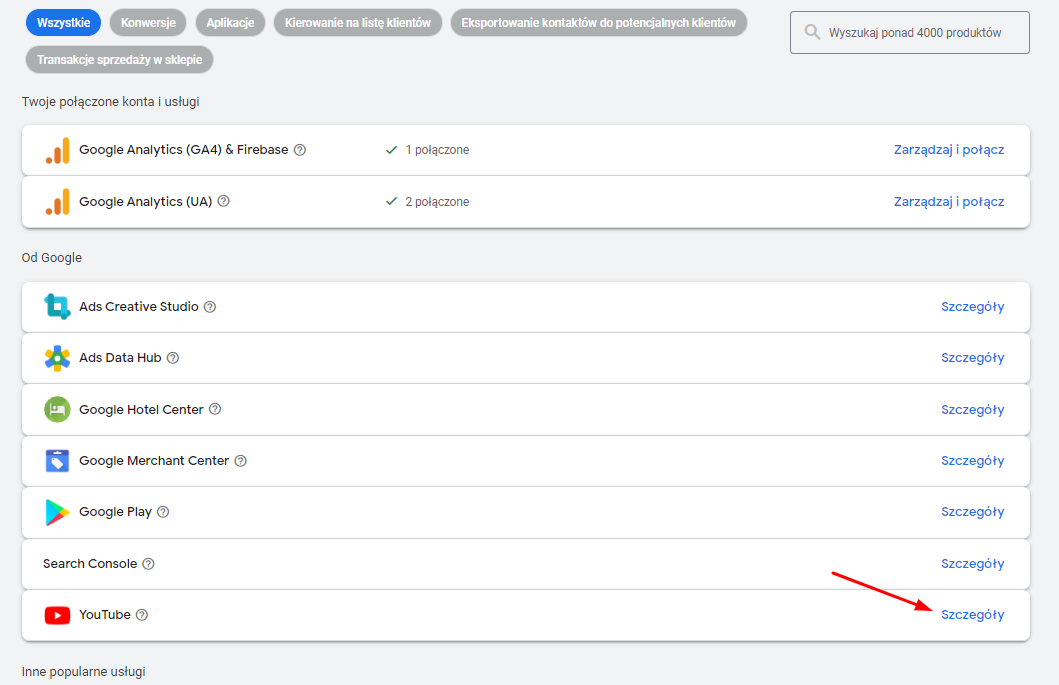Viewport: 1059px width, 685px height.
Task: Click the Ads Data Hub label
Action: 120,358
